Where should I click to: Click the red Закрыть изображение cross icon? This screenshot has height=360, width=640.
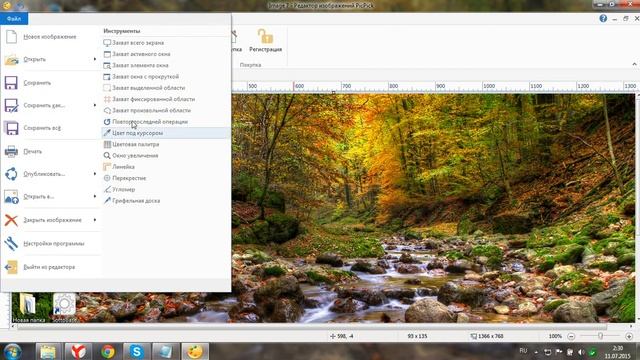[x=11, y=220]
